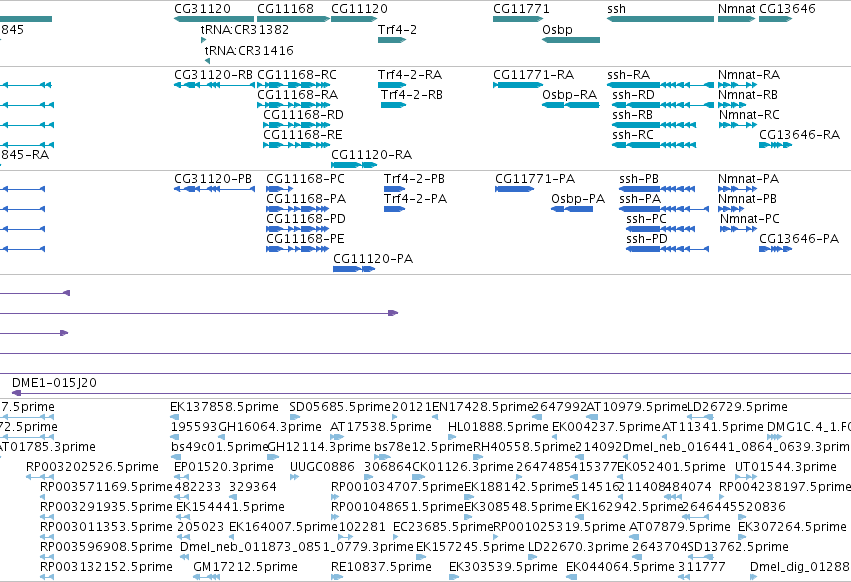Click the Osbp gene bar
Screen dimensions: 851x582
(571, 40)
